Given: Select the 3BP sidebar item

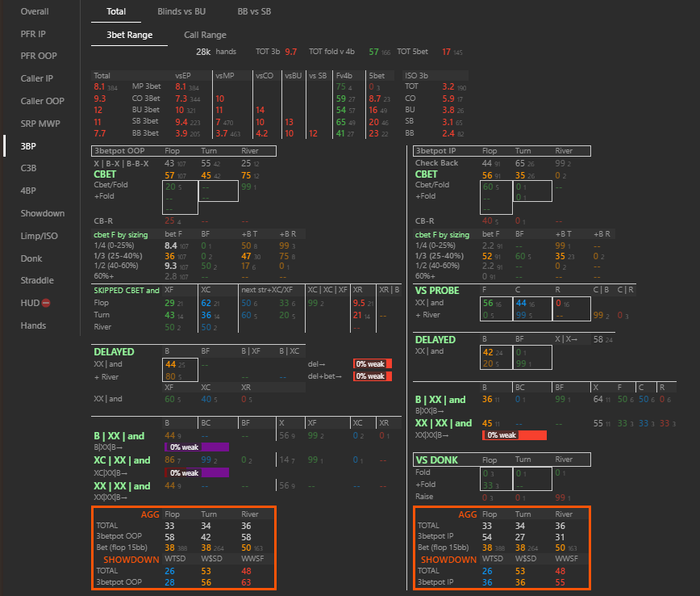Looking at the screenshot, I should coord(28,146).
